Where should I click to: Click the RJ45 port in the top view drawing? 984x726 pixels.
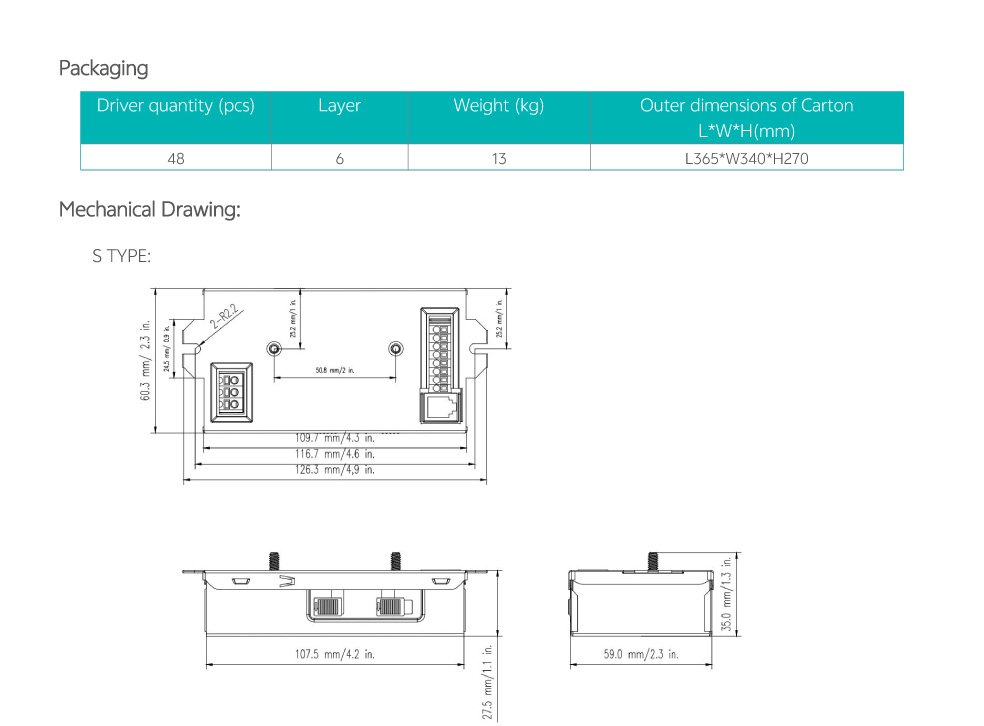click(x=441, y=408)
